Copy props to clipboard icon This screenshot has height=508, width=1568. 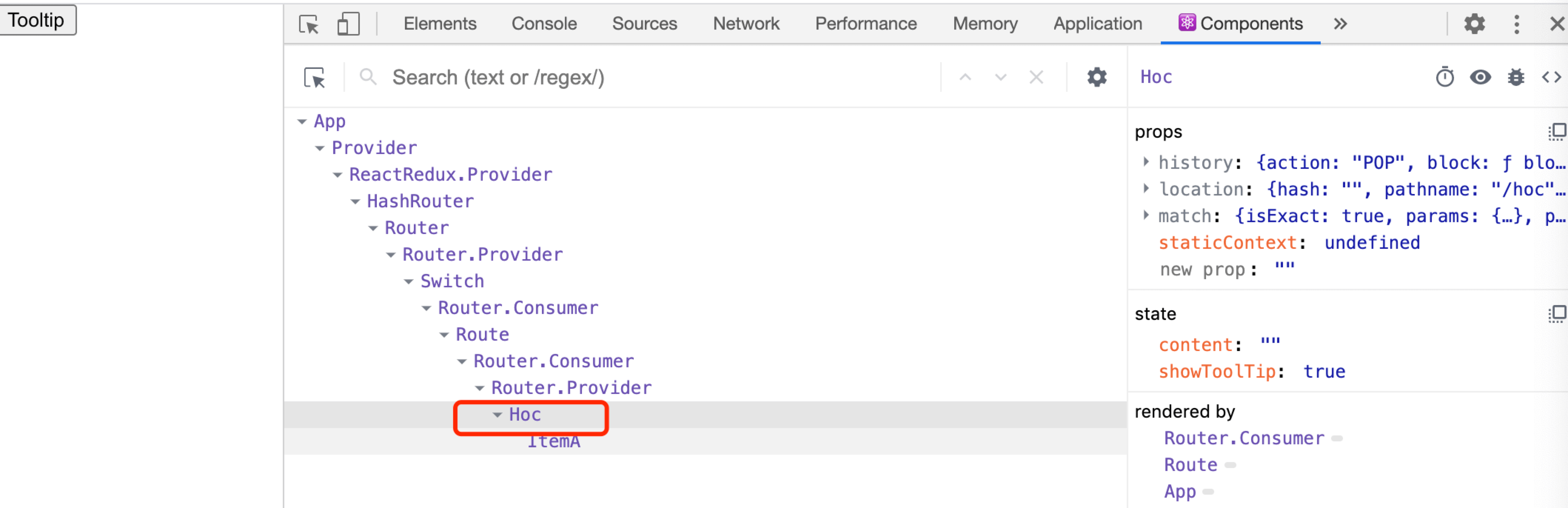tap(1557, 131)
